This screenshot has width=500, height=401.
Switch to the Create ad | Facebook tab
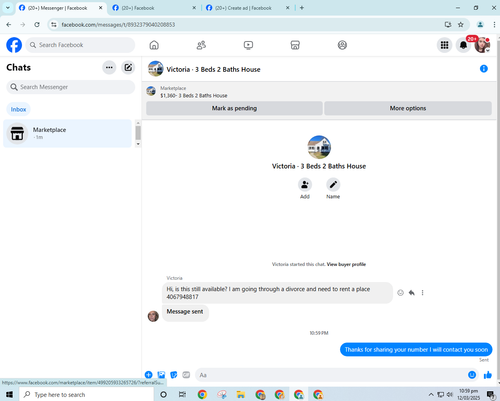tap(247, 8)
